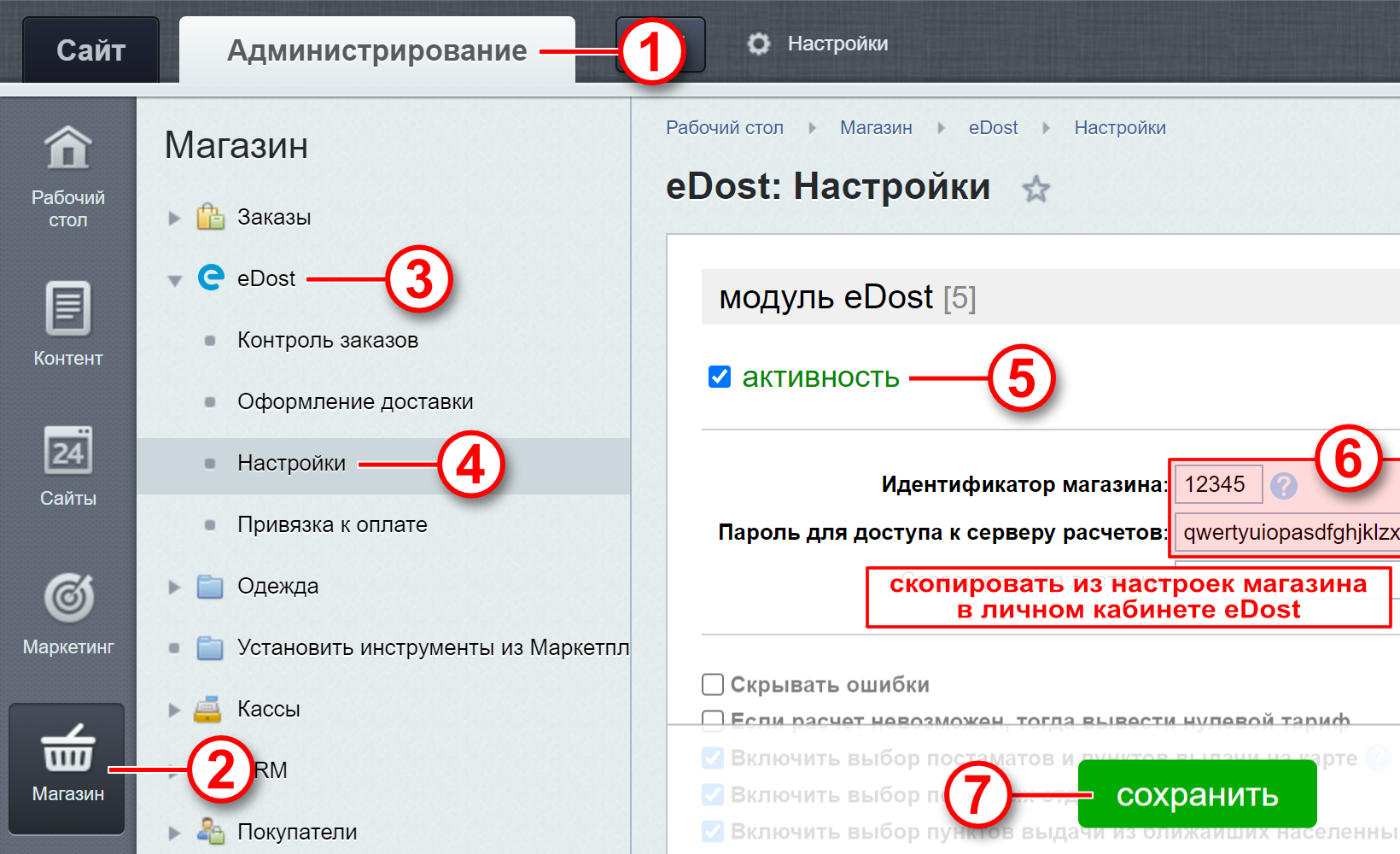This screenshot has width=1400, height=854.
Task: Collapse the eDost tree node
Action: pyautogui.click(x=175, y=280)
